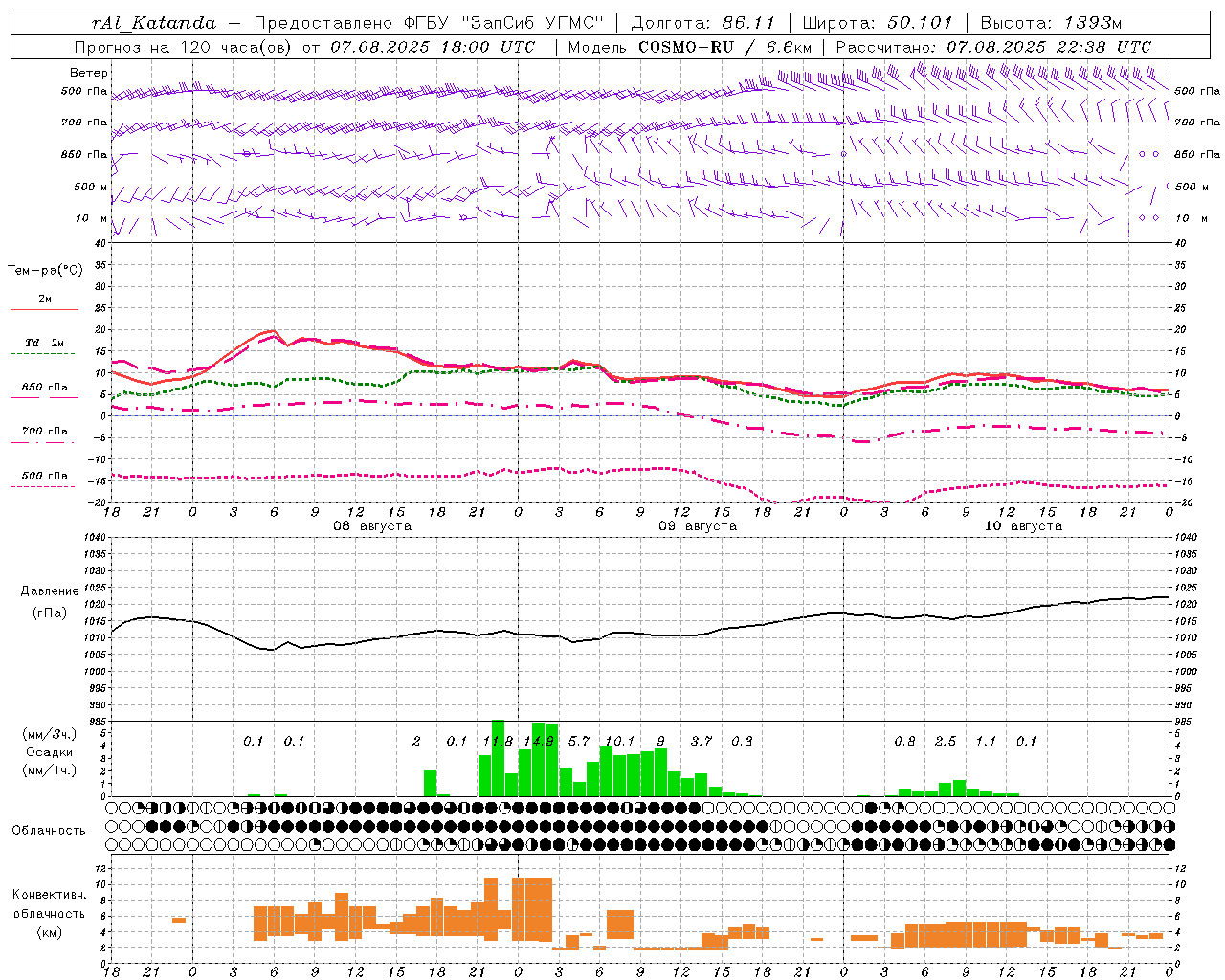
Task: Select the precipitation value 14.9
Action: 538,742
